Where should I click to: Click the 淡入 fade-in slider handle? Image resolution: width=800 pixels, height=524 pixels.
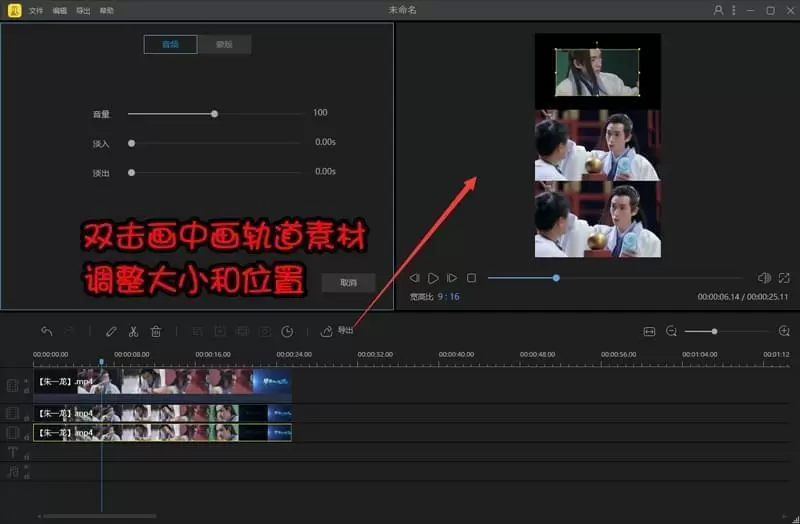tap(132, 143)
